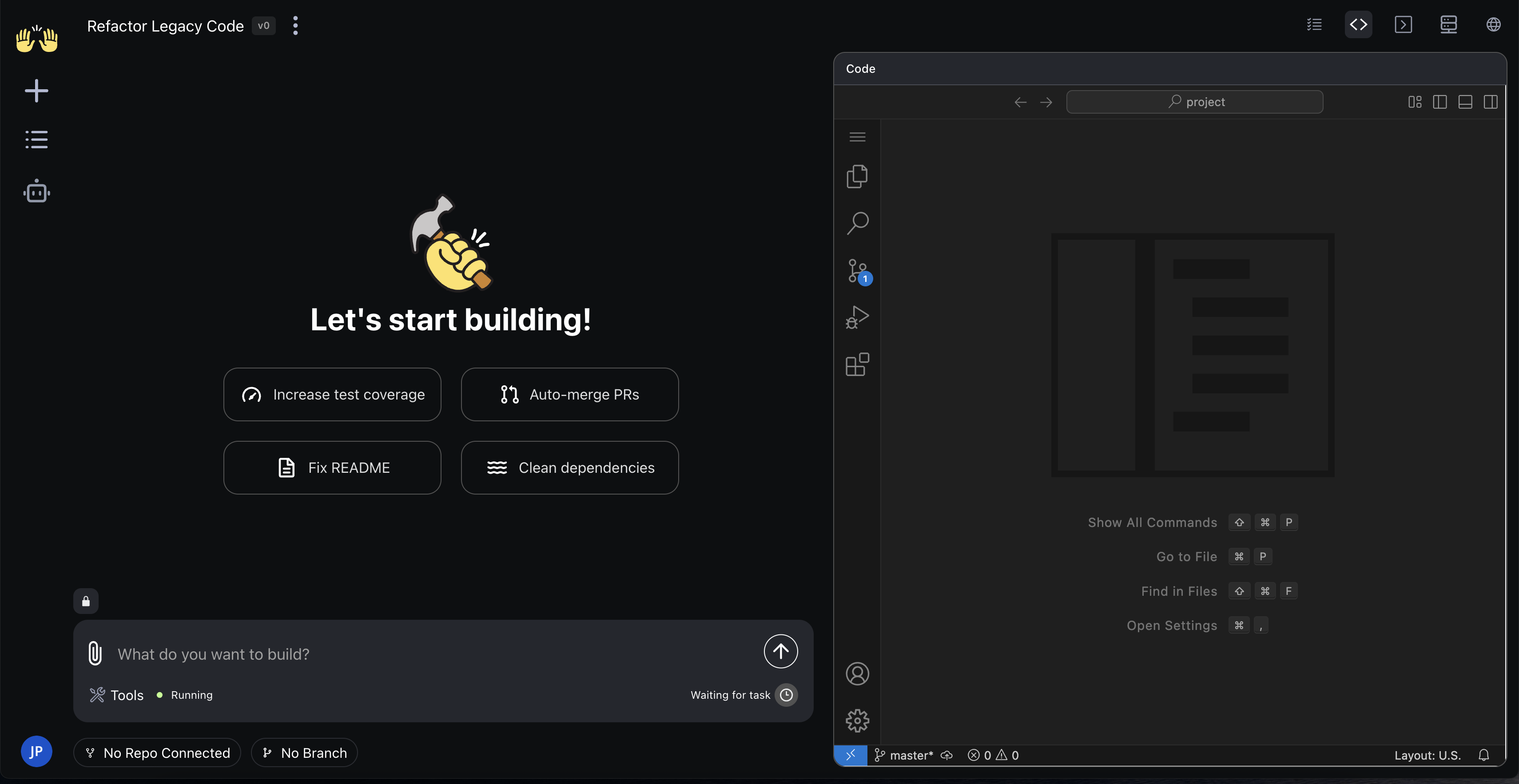Open the Extensions view in code sidebar
Image resolution: width=1519 pixels, height=784 pixels.
point(857,364)
